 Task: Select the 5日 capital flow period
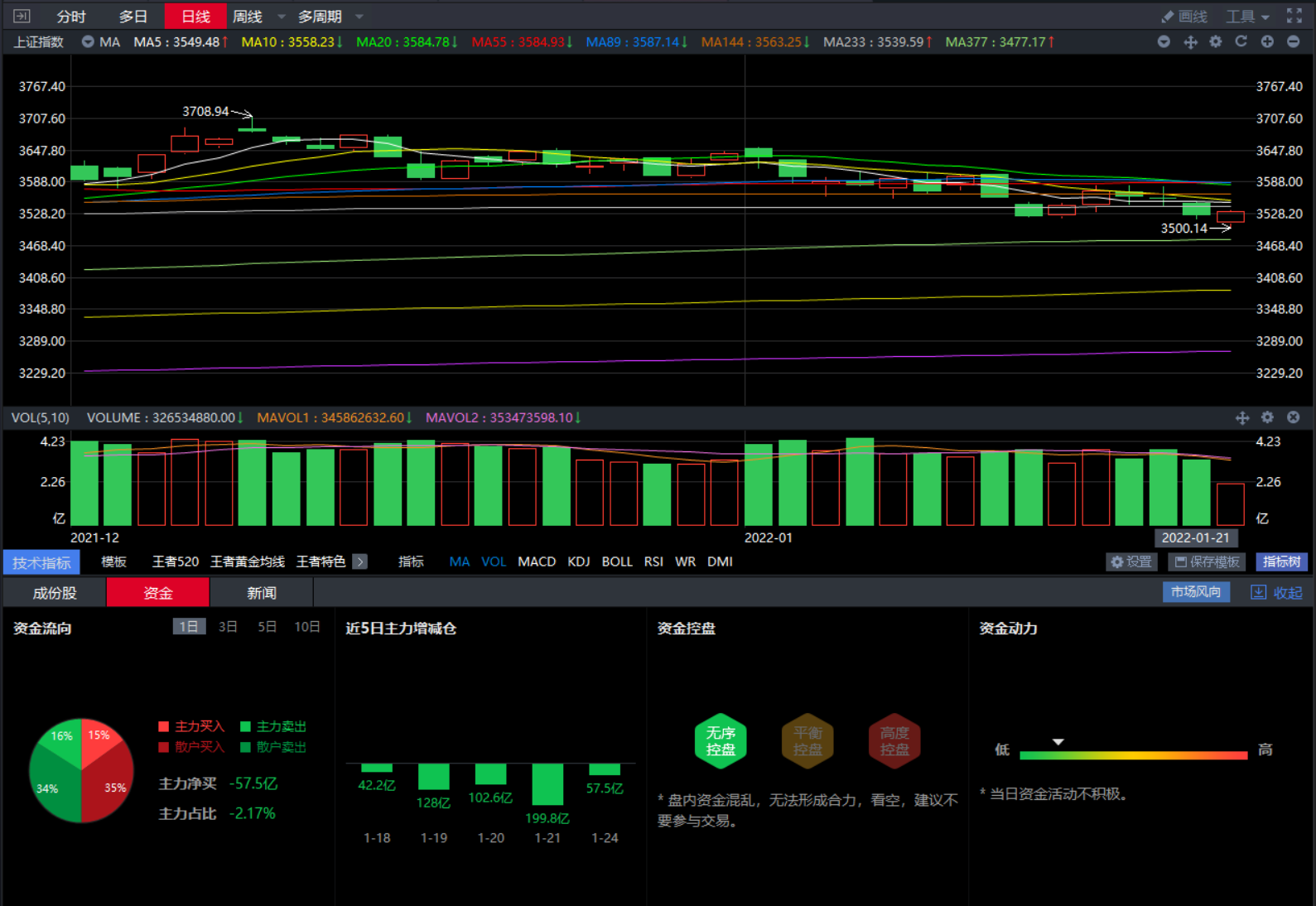click(267, 627)
